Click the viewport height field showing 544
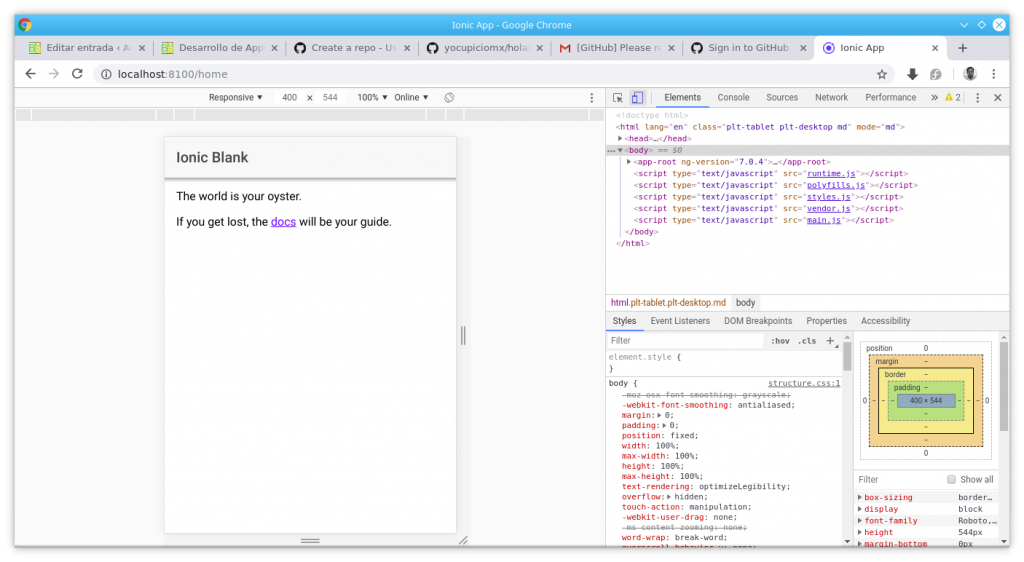Viewport: 1024px width, 562px height. 330,97
